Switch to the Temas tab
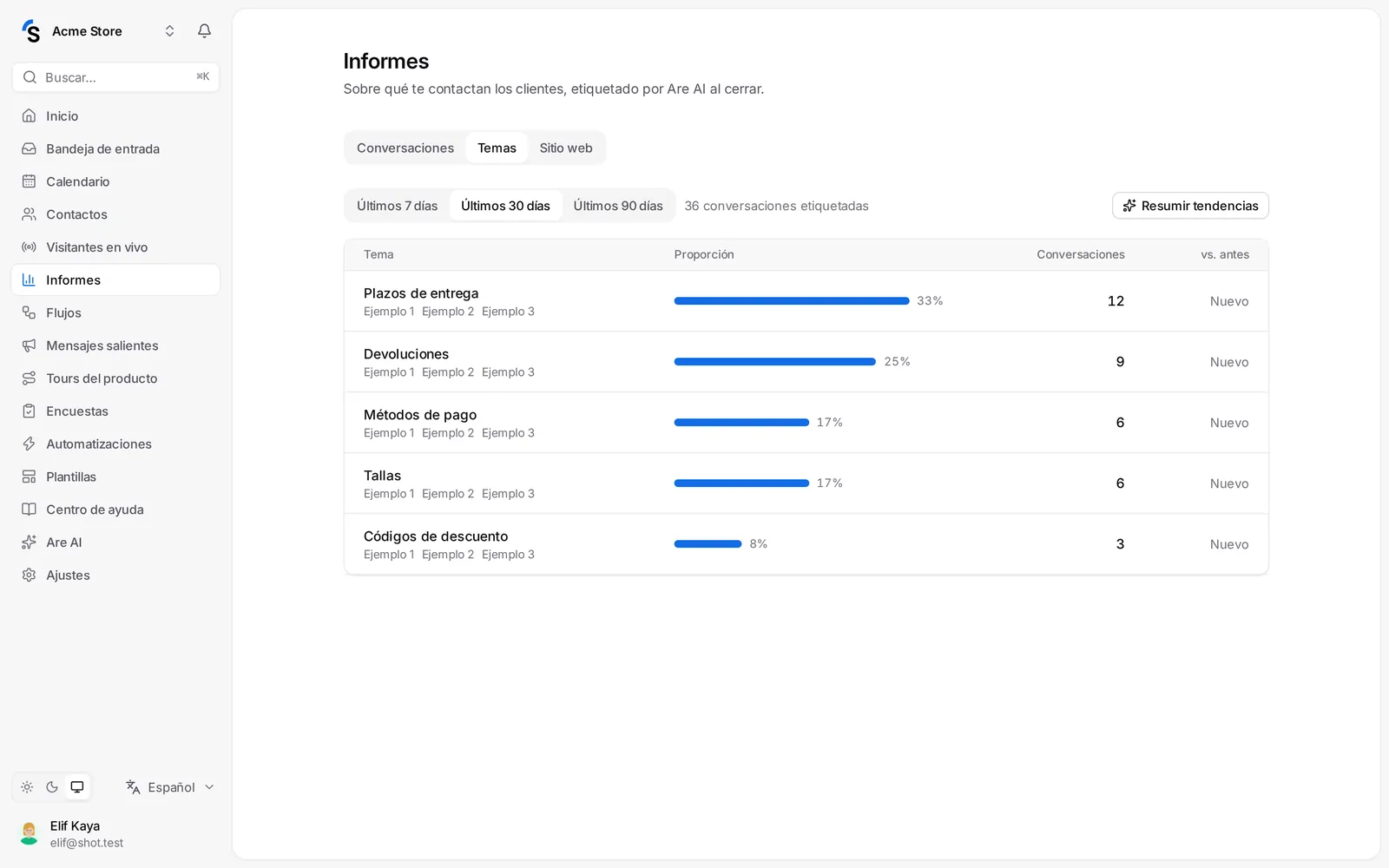 click(x=497, y=148)
